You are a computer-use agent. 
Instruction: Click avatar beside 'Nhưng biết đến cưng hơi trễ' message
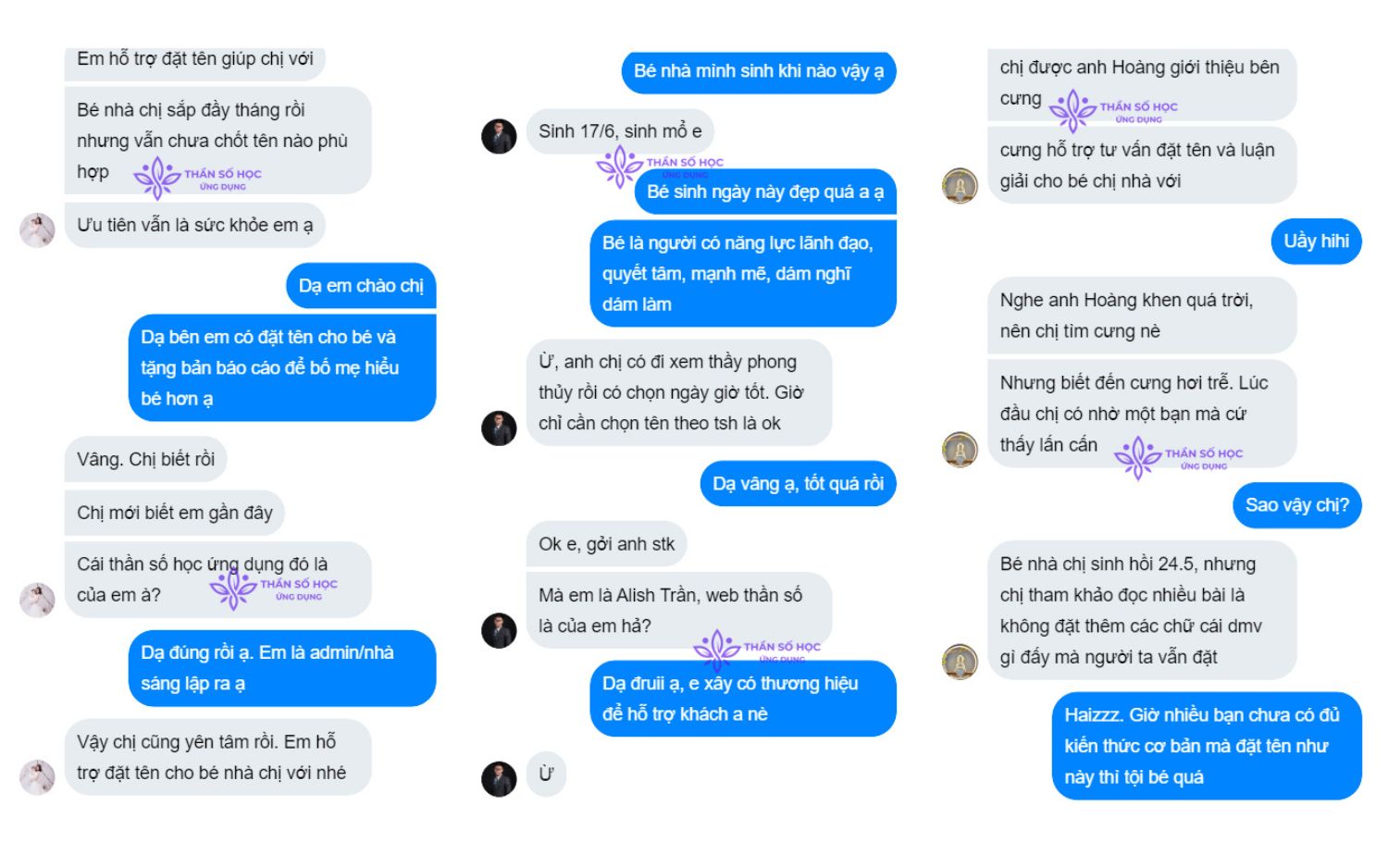960,449
